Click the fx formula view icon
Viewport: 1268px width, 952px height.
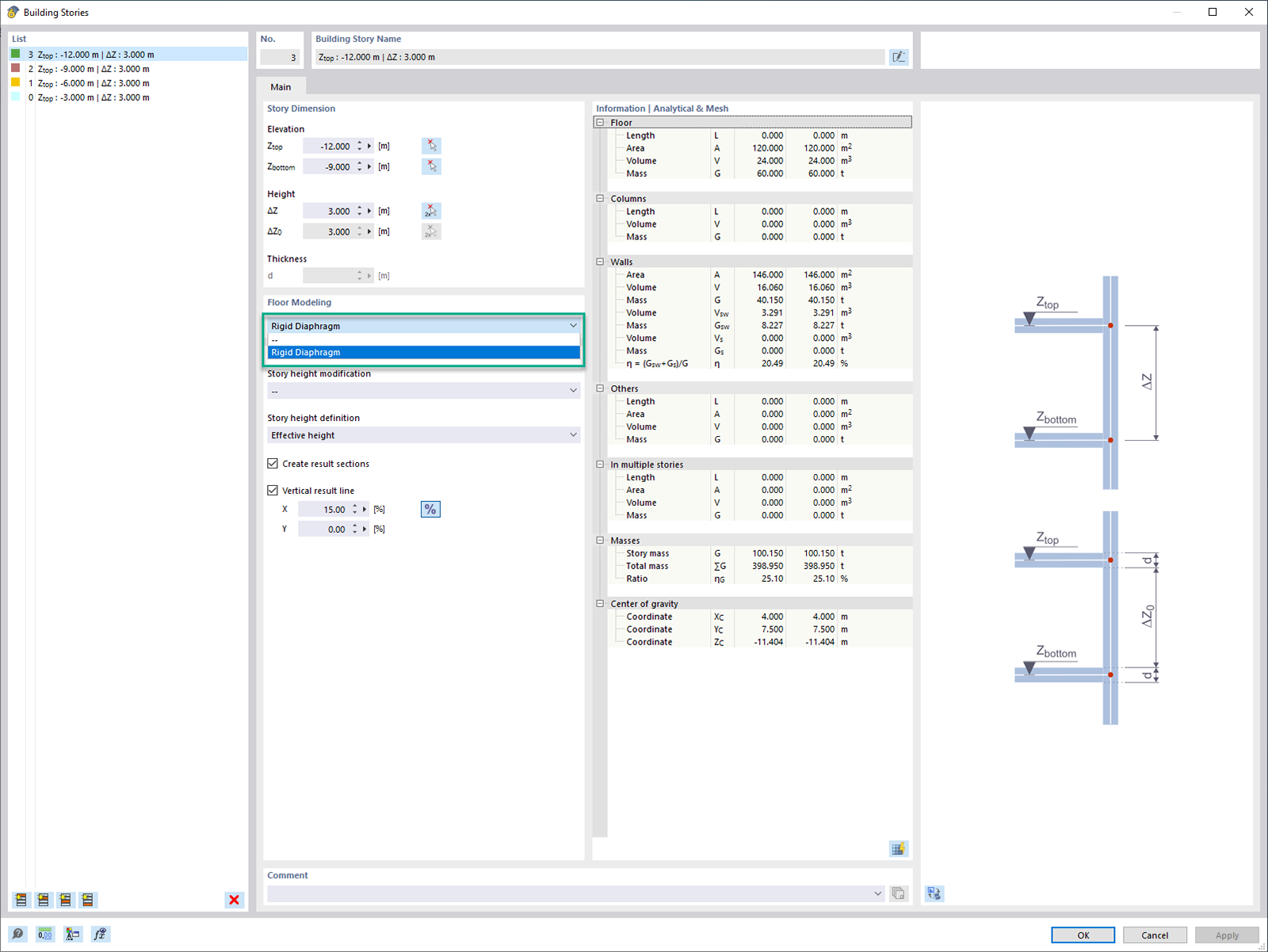pyautogui.click(x=100, y=935)
